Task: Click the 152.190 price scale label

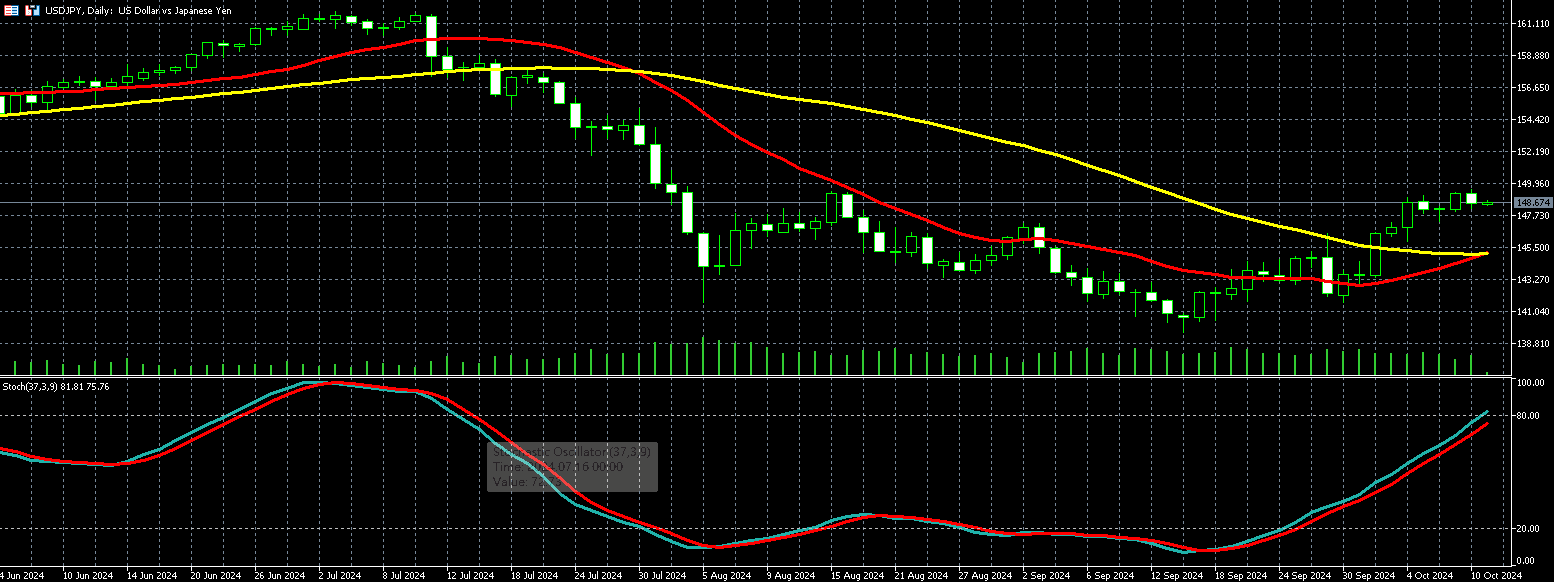Action: point(1533,152)
